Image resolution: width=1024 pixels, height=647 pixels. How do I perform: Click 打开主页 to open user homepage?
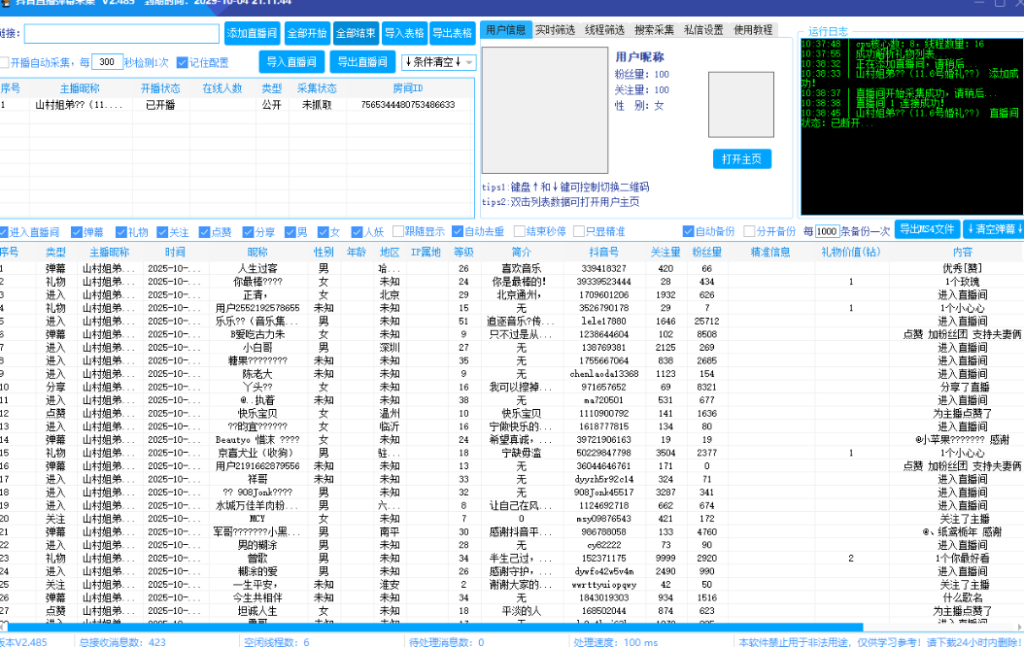click(741, 159)
